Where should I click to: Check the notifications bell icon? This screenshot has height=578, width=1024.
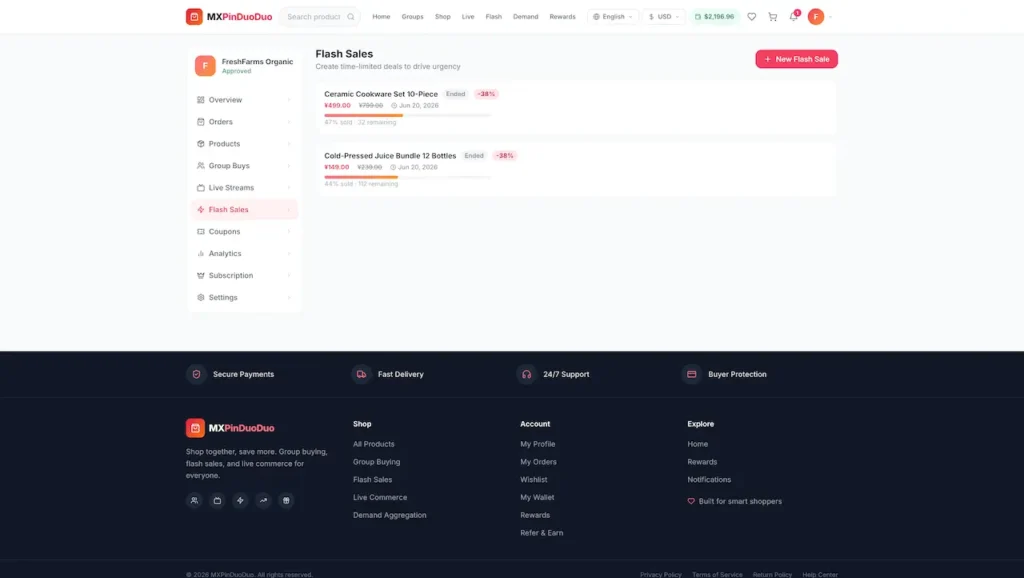point(793,17)
